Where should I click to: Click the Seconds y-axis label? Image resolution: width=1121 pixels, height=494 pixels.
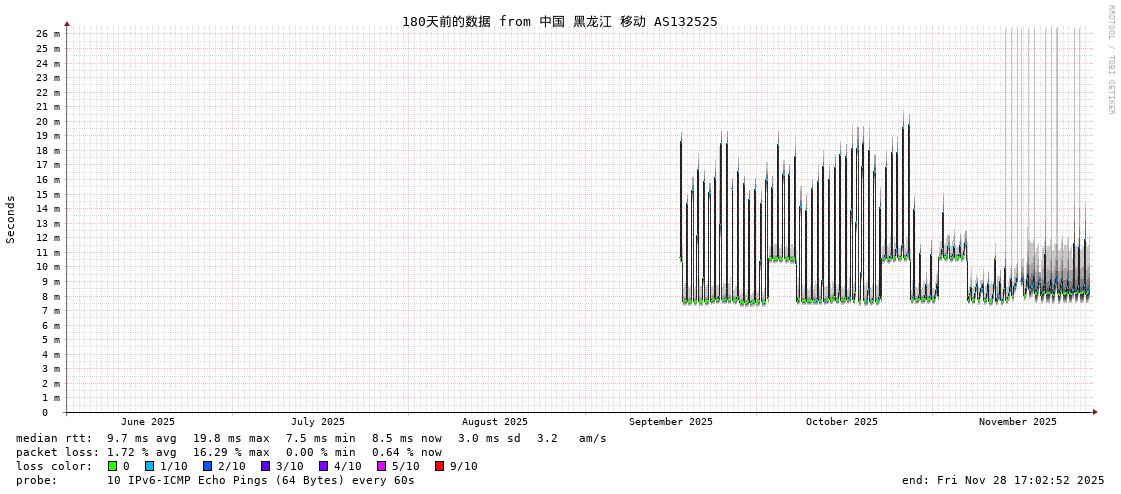[11, 219]
